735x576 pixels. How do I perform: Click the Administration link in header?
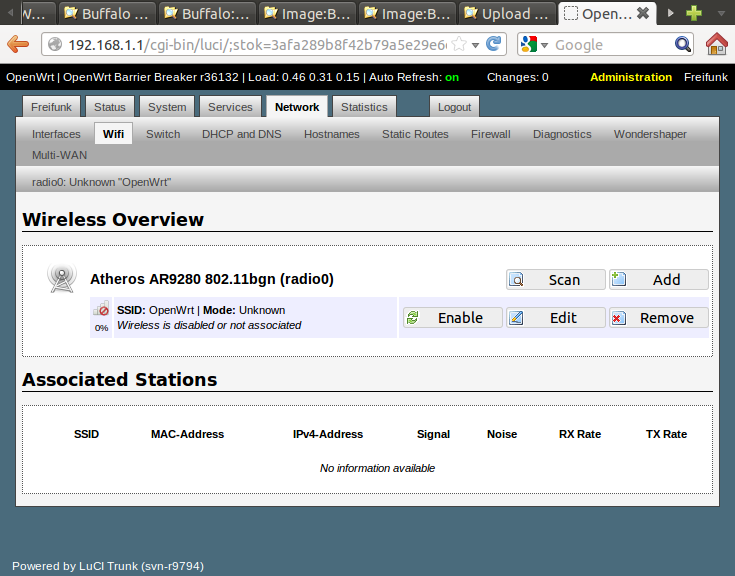pyautogui.click(x=631, y=77)
